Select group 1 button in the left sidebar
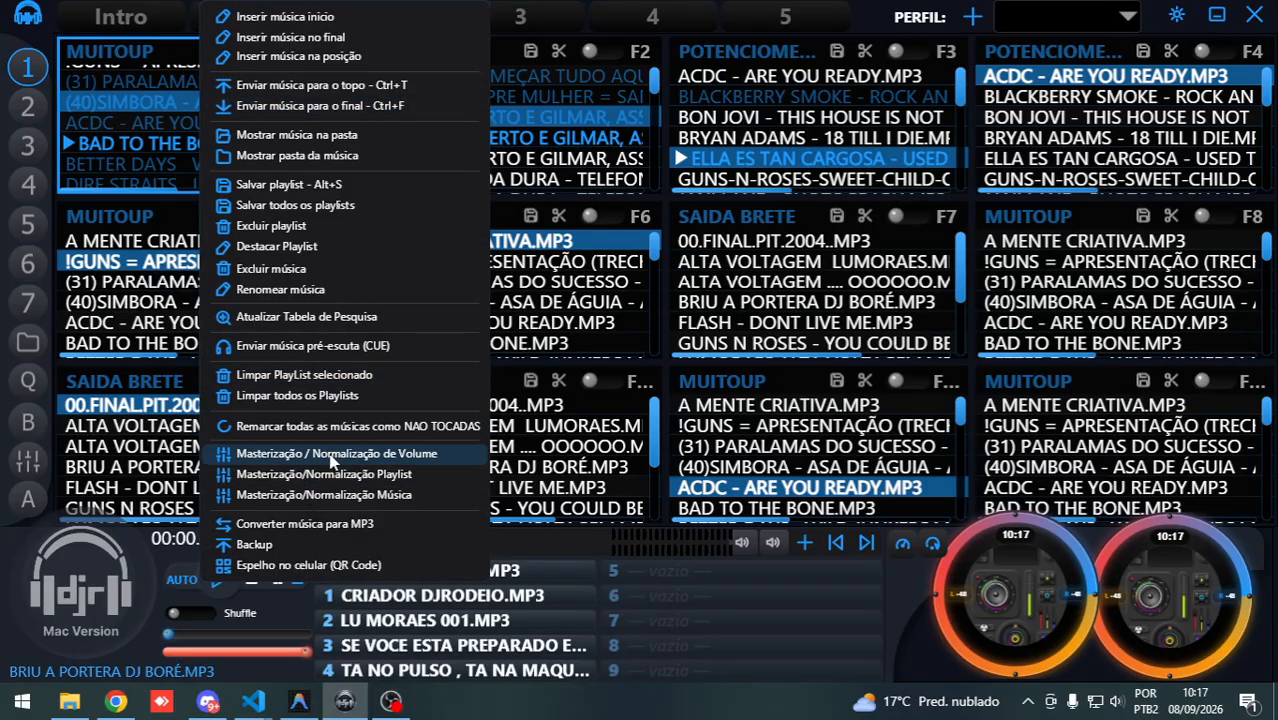Image resolution: width=1278 pixels, height=720 pixels. pyautogui.click(x=28, y=67)
